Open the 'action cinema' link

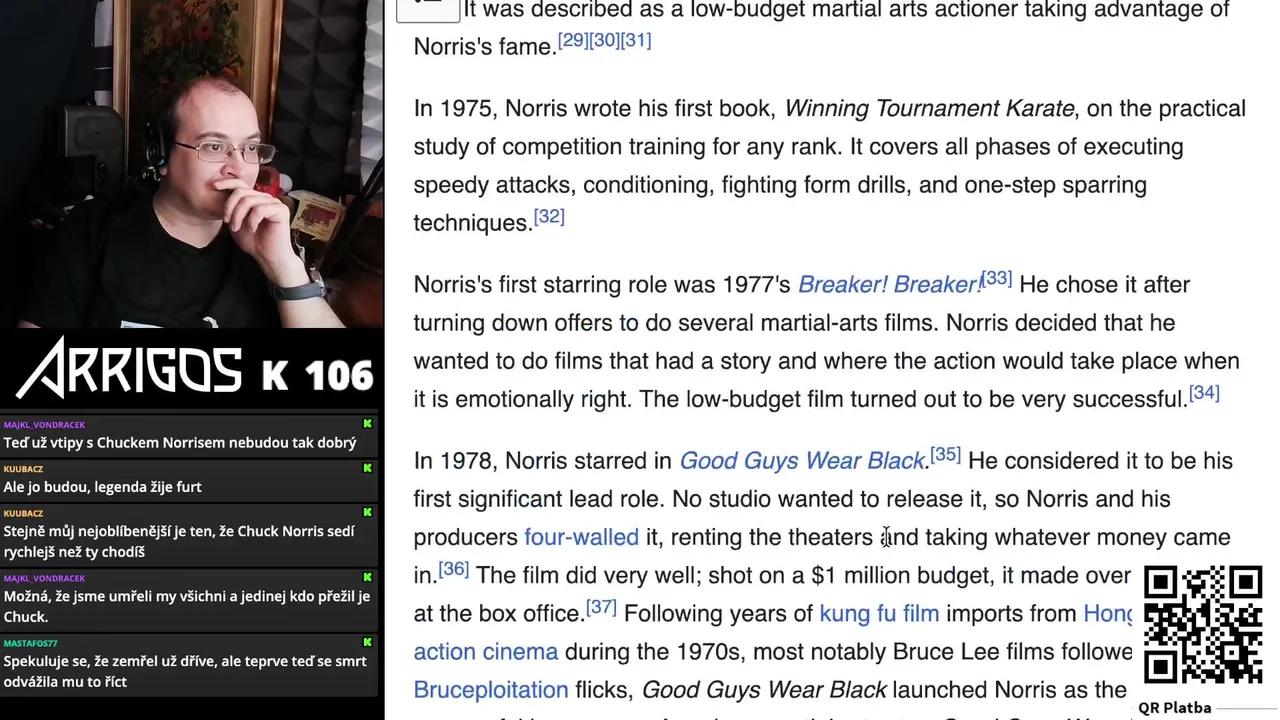point(485,652)
